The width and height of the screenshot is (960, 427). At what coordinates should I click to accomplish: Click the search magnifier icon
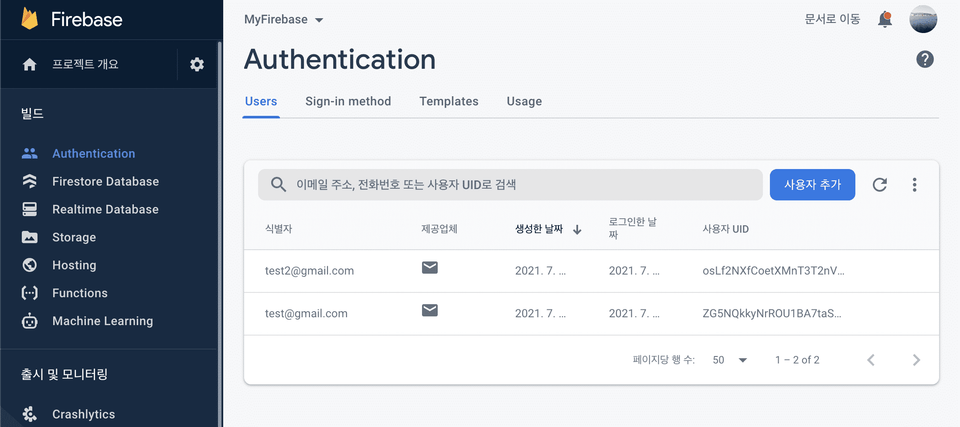pyautogui.click(x=279, y=184)
